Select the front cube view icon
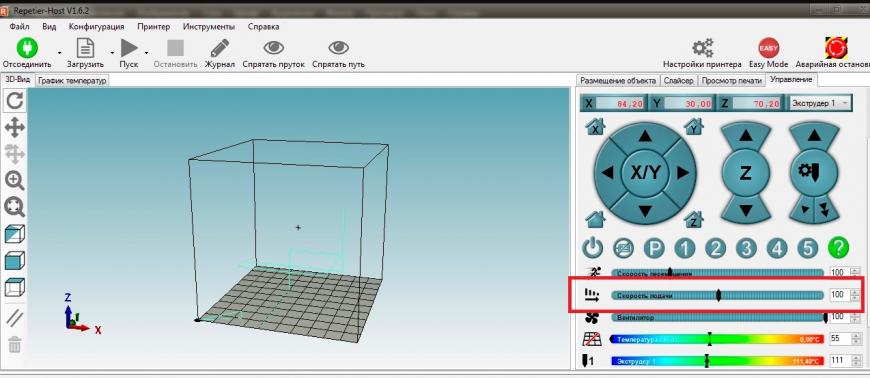870x378 pixels. coord(14,261)
